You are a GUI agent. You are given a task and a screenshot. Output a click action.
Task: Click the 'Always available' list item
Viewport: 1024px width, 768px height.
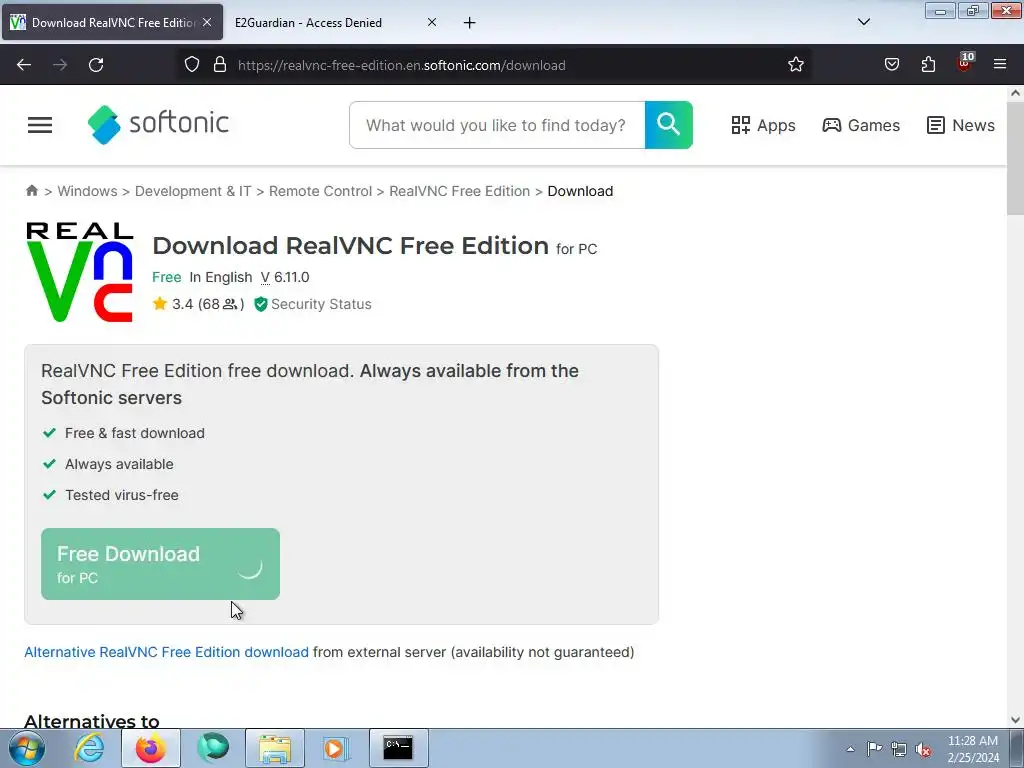point(119,464)
